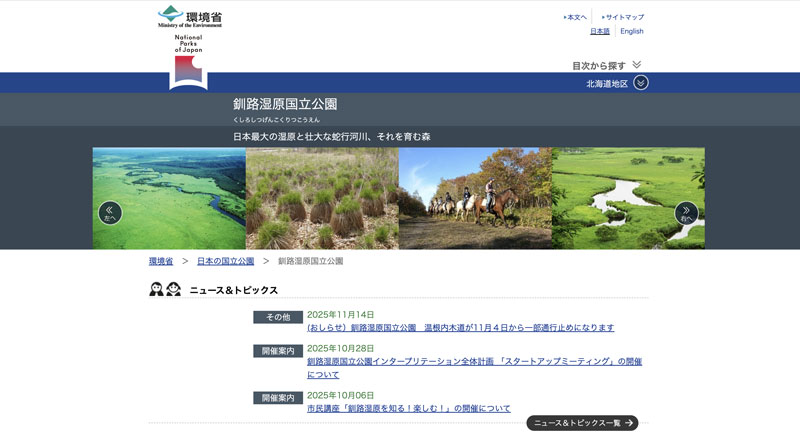Open the サイトマップ link
This screenshot has width=800, height=445.
click(x=624, y=17)
